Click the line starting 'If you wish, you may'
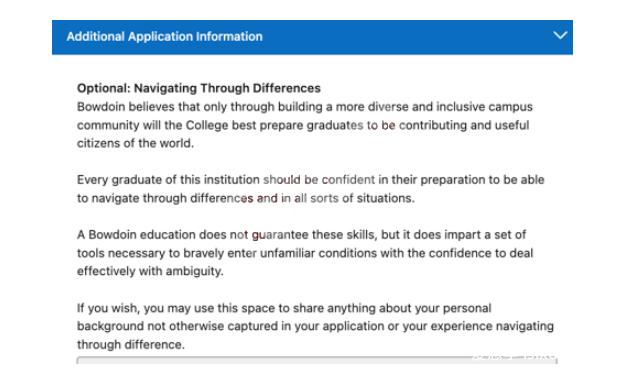The width and height of the screenshot is (619, 376). click(x=284, y=308)
